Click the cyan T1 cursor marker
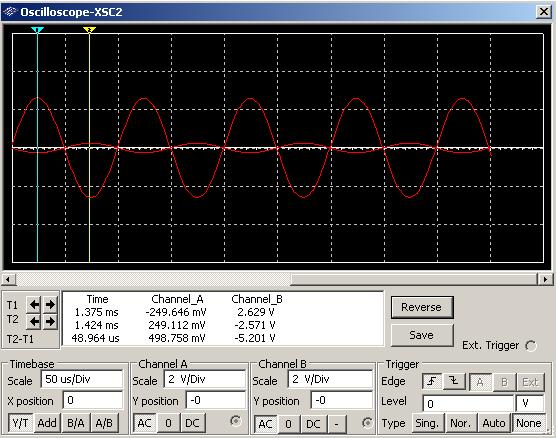Viewport: 556px width, 438px height. click(x=37, y=30)
